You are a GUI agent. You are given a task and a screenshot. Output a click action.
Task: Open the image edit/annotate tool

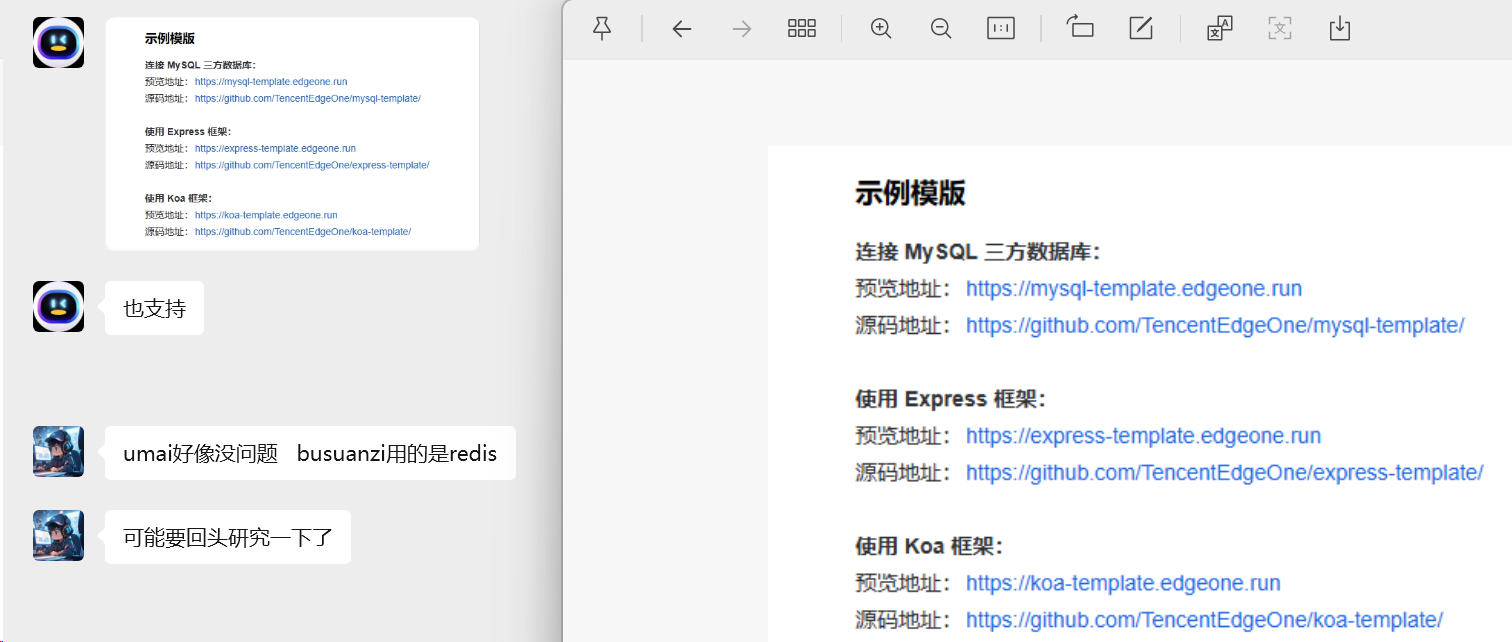1141,28
